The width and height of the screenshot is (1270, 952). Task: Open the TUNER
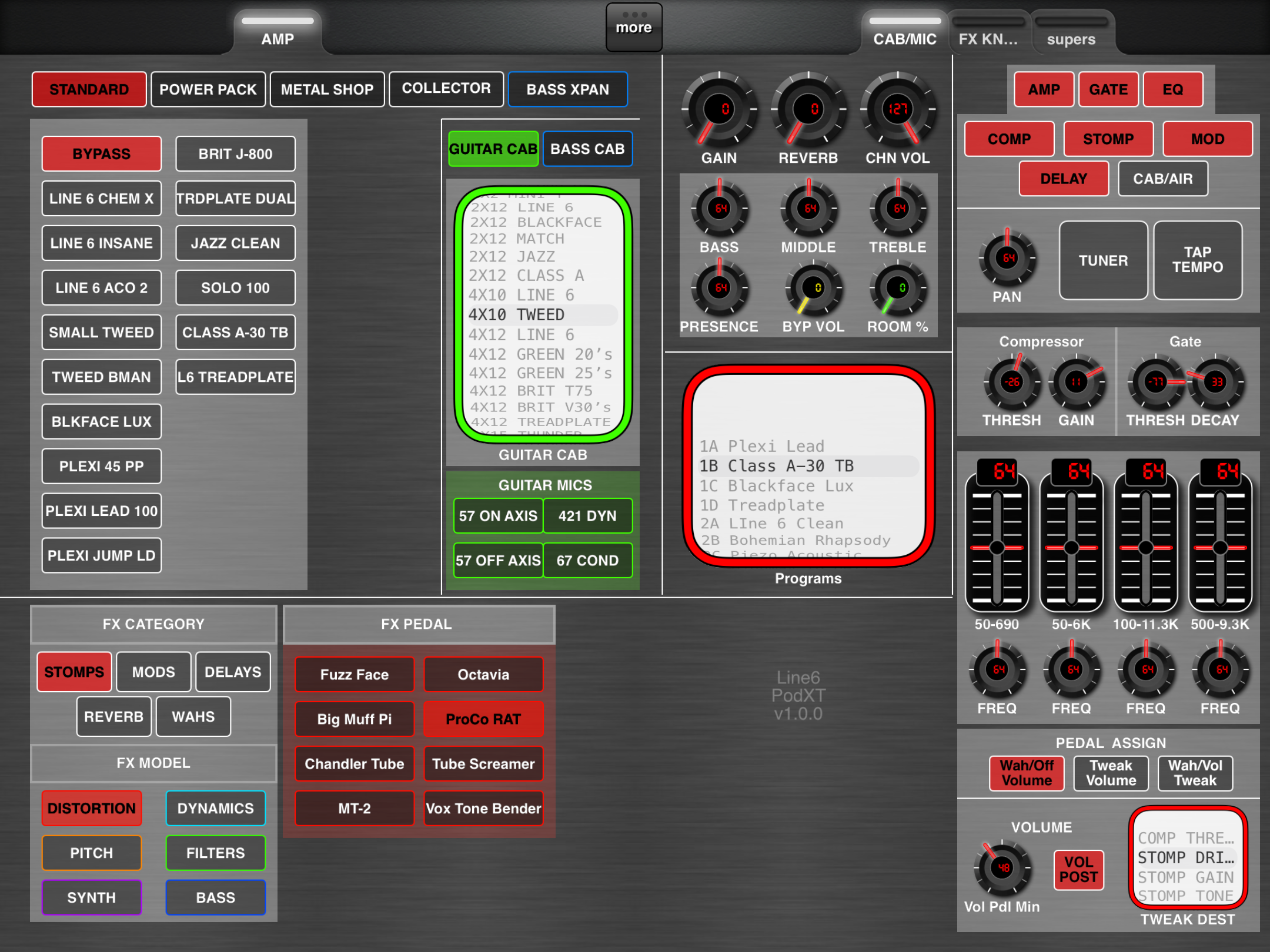pyautogui.click(x=1104, y=260)
